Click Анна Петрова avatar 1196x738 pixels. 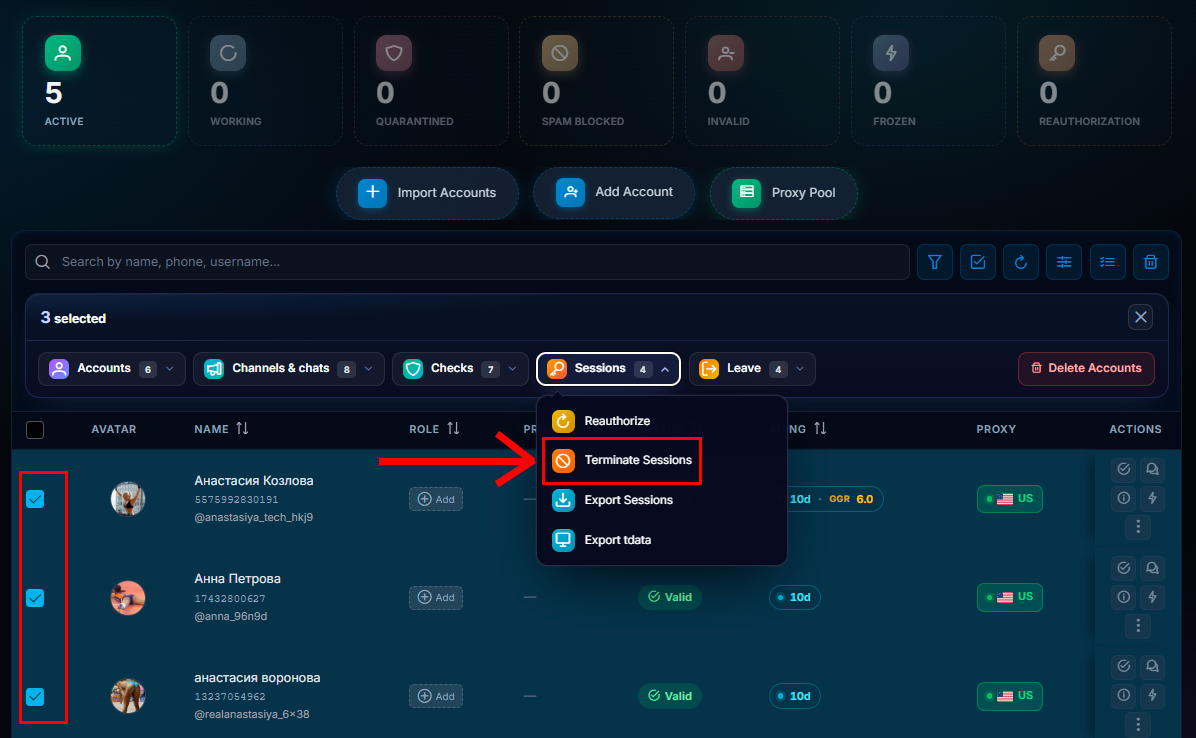[x=128, y=598]
